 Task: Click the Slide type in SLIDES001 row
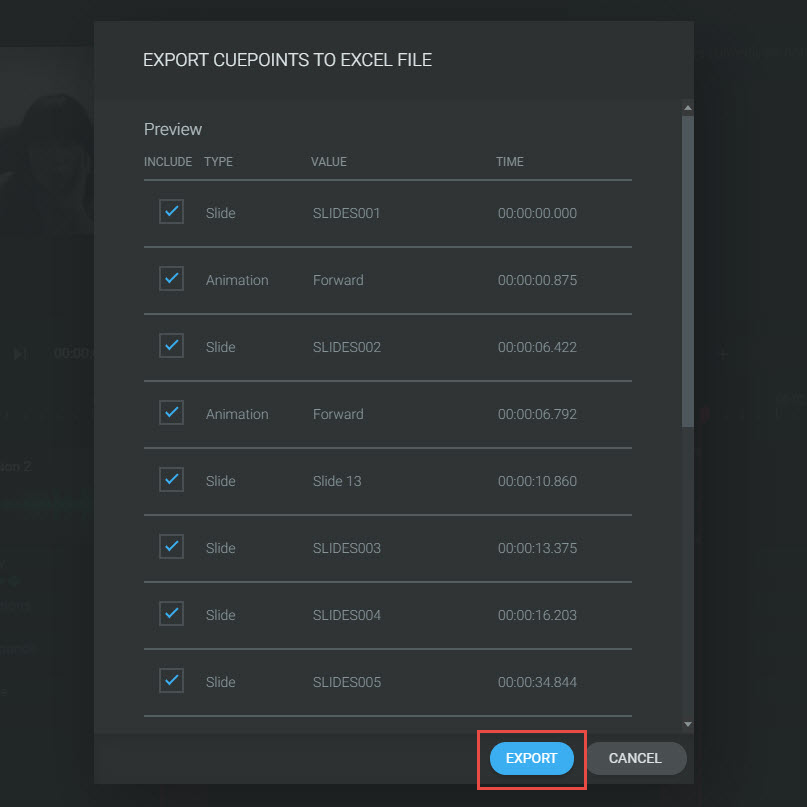point(221,213)
